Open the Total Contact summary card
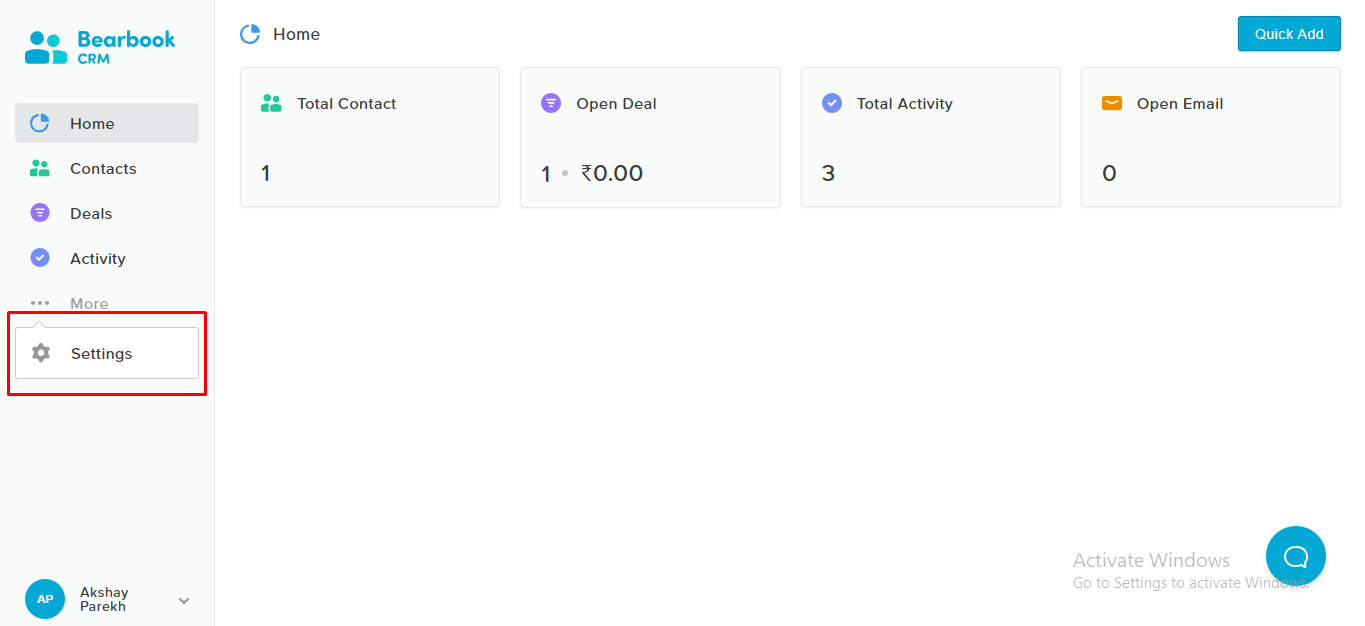 click(370, 137)
